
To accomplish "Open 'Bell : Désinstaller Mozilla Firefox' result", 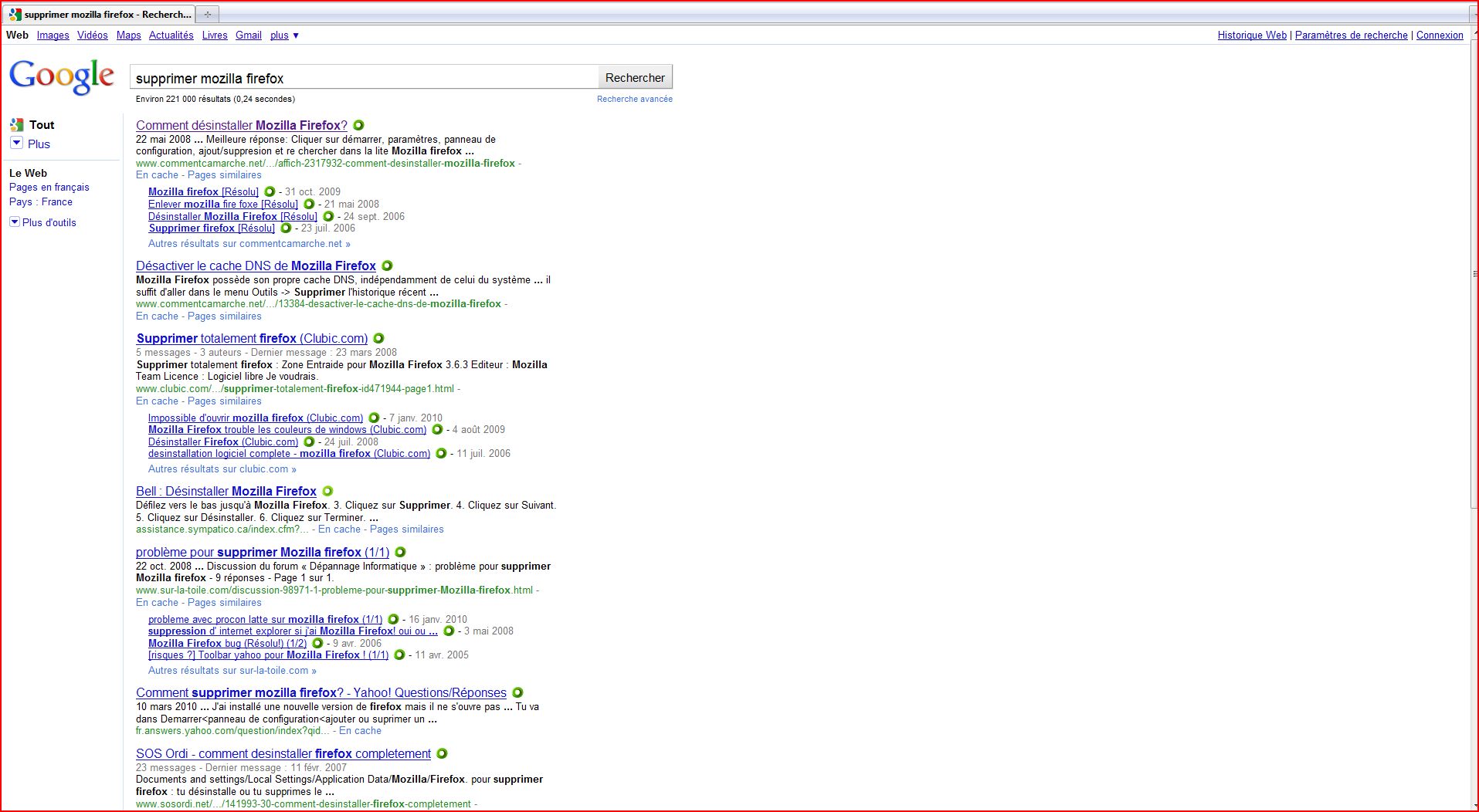I will (x=226, y=491).
